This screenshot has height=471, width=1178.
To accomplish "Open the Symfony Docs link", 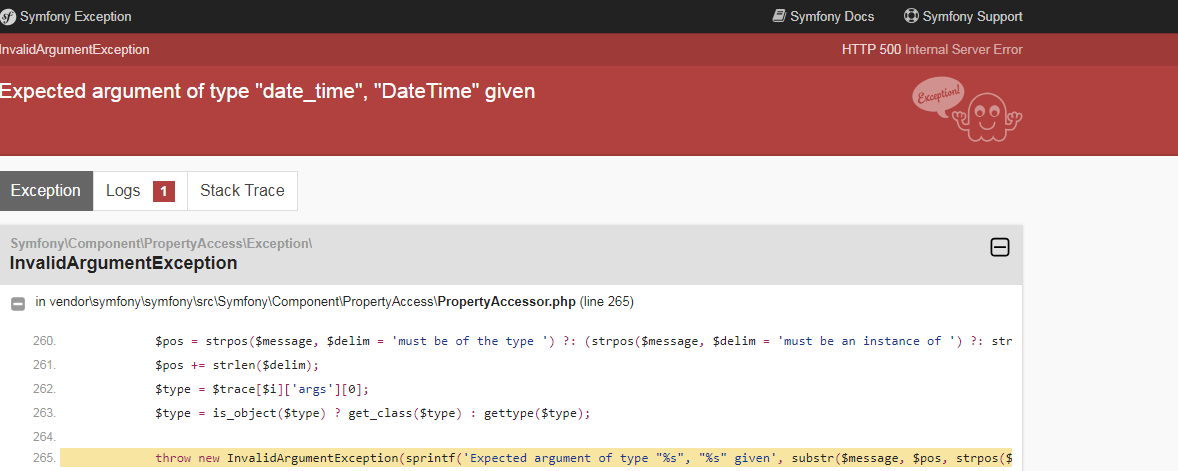I will click(x=823, y=17).
